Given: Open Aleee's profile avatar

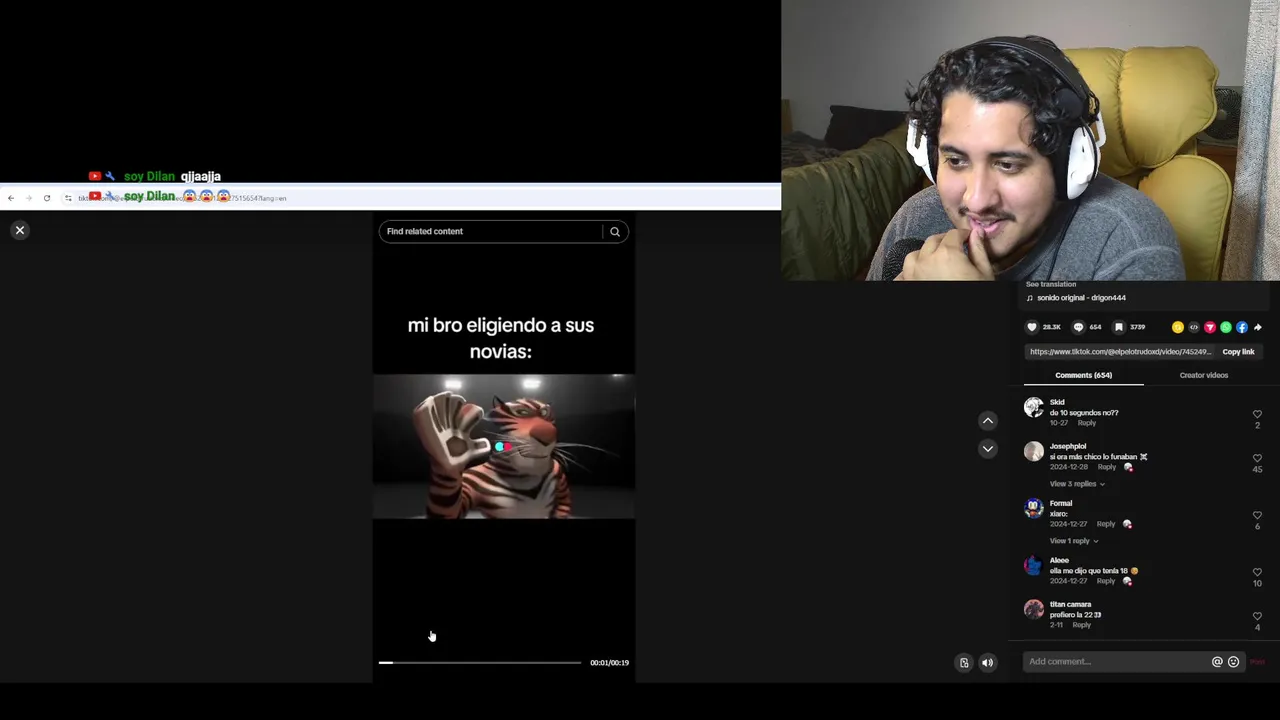Looking at the screenshot, I should [x=1034, y=565].
